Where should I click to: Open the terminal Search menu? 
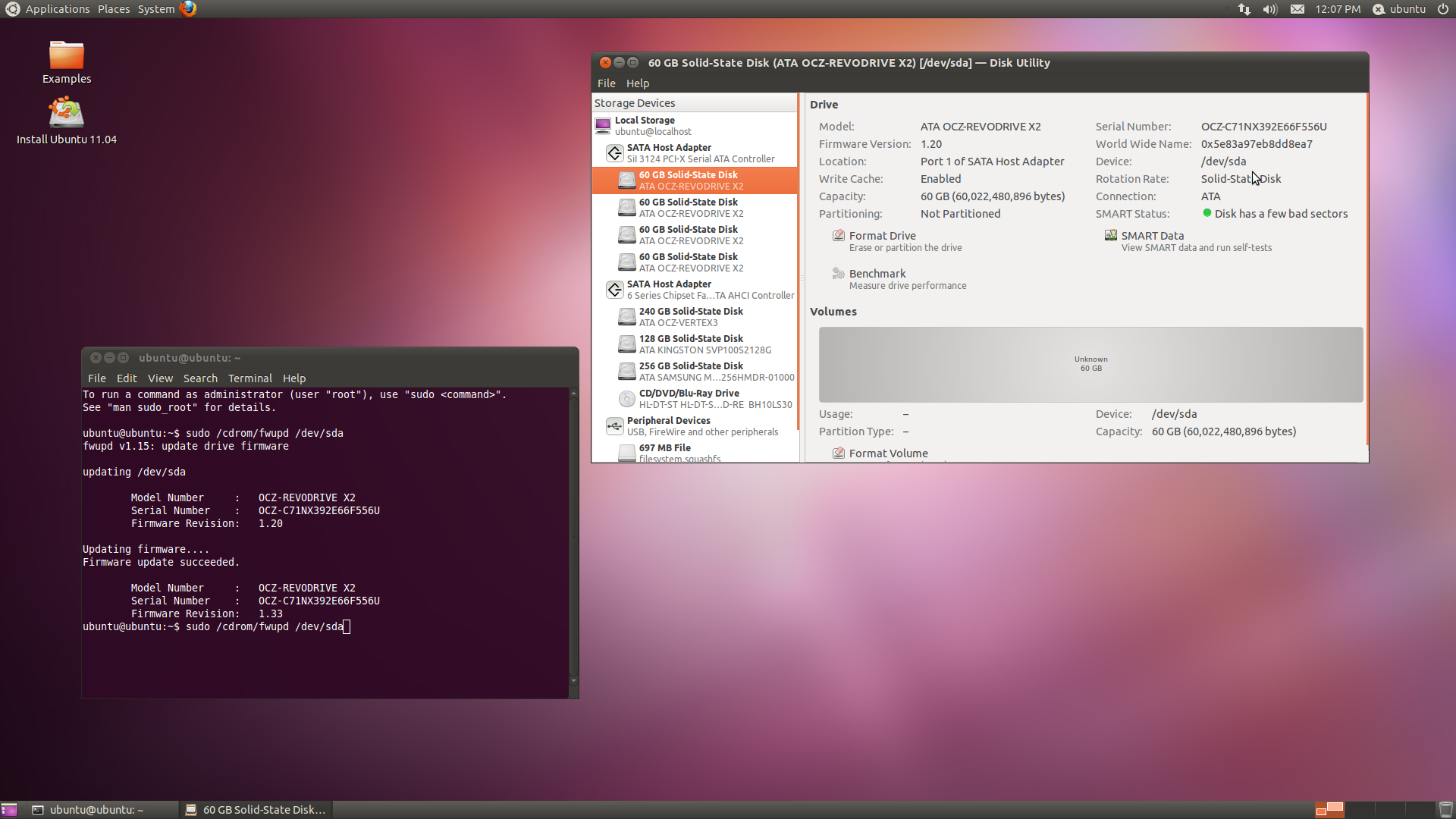(x=200, y=378)
